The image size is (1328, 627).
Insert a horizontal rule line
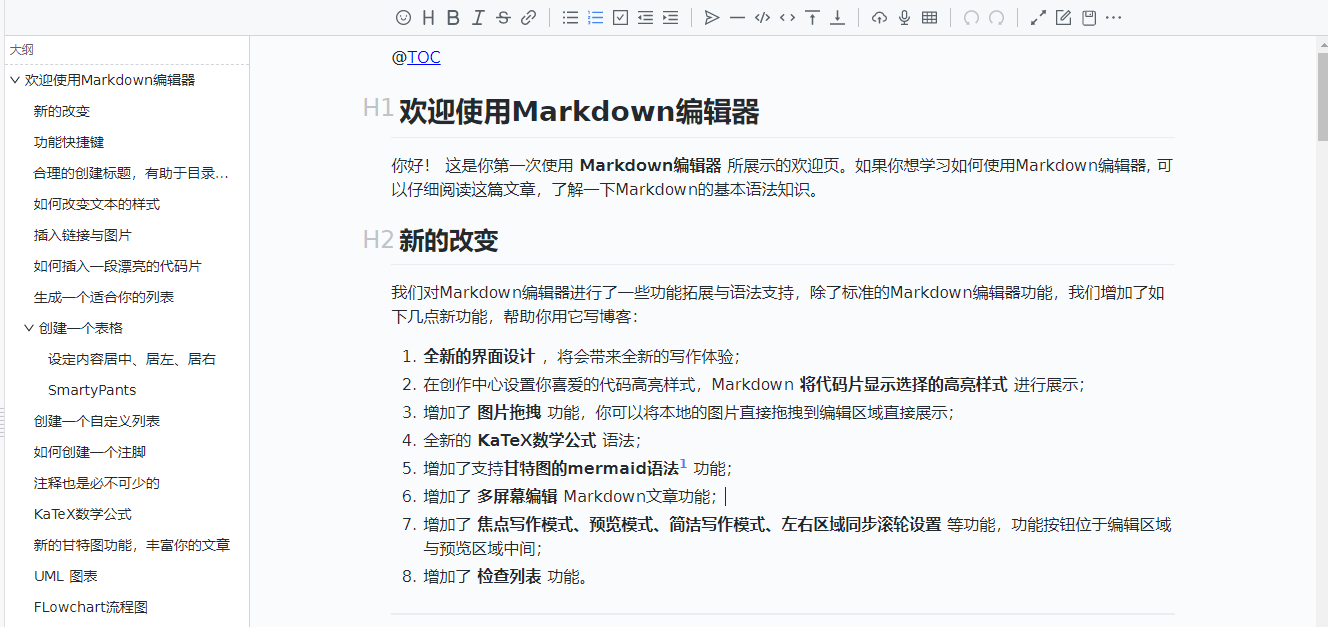pos(737,17)
